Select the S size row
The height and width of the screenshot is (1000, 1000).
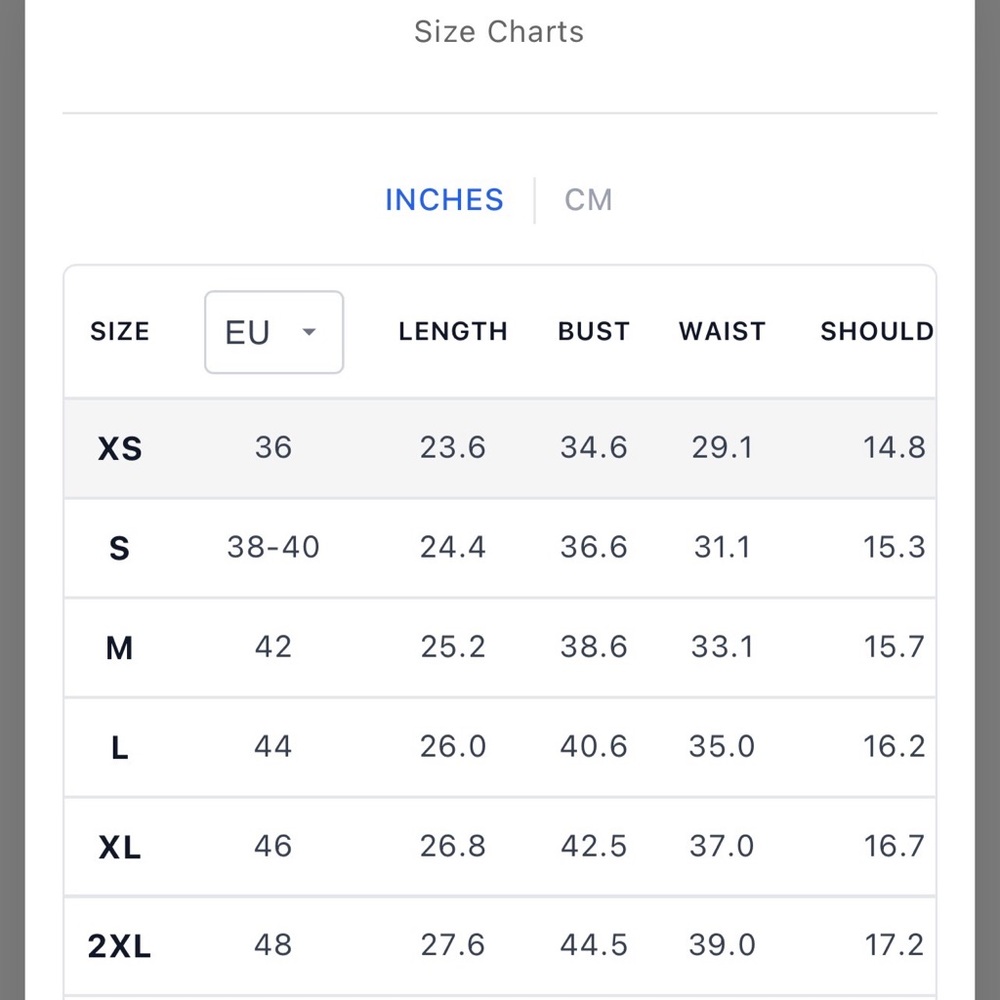tap(500, 548)
